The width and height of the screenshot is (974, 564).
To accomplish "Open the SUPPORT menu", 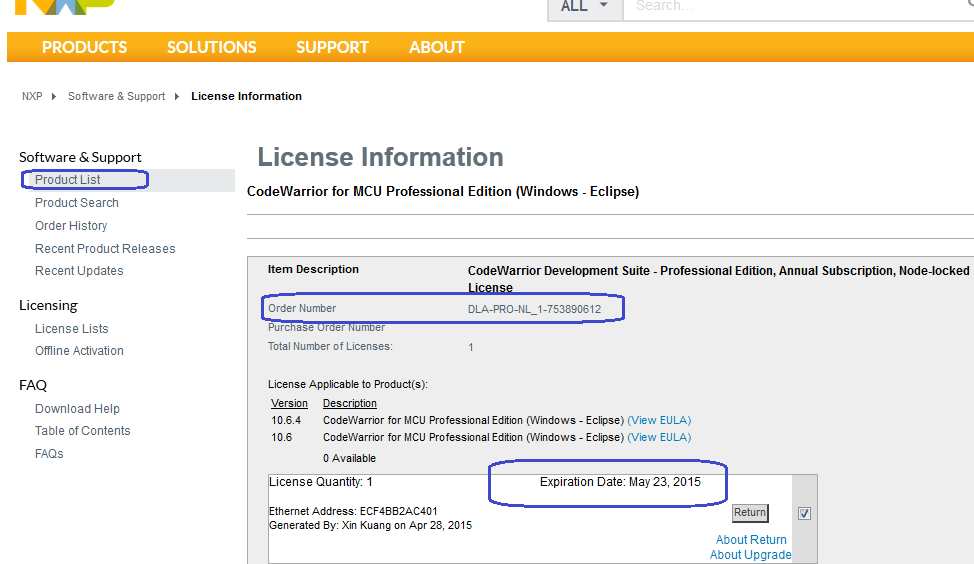I will pyautogui.click(x=332, y=47).
